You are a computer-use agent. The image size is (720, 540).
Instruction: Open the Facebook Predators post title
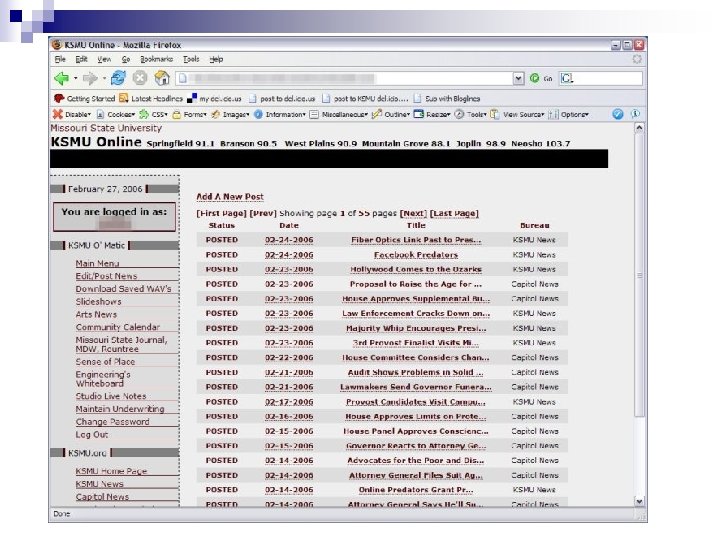click(x=416, y=255)
